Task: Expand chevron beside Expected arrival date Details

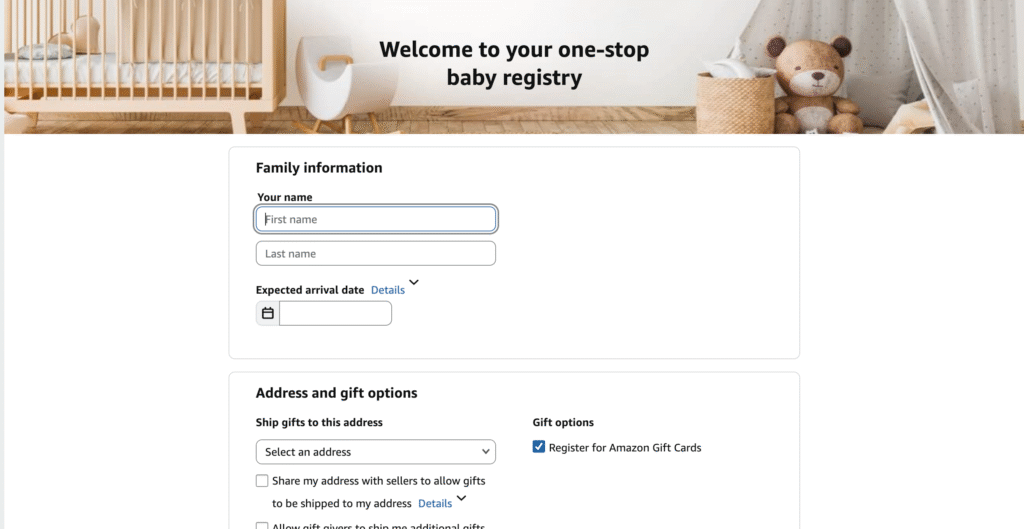Action: [x=414, y=283]
